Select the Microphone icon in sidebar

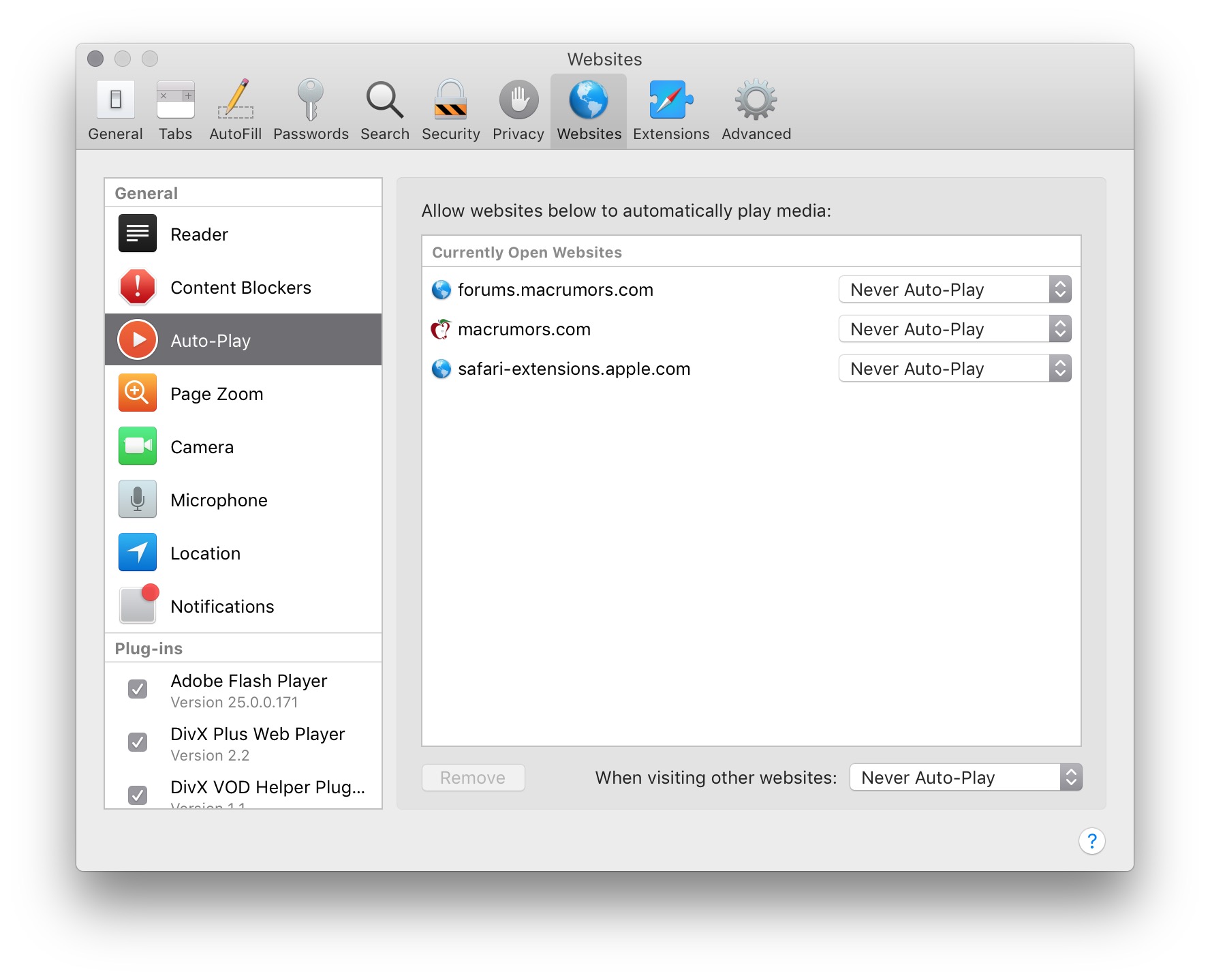138,499
